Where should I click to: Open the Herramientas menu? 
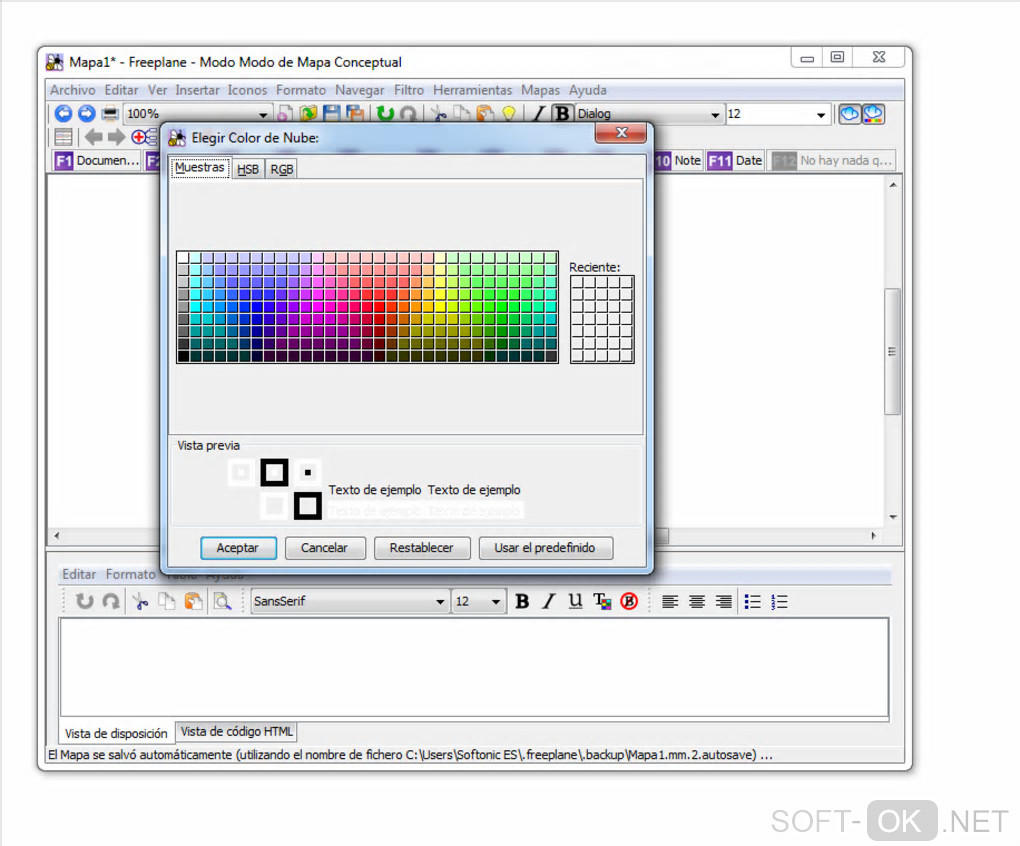pos(472,90)
